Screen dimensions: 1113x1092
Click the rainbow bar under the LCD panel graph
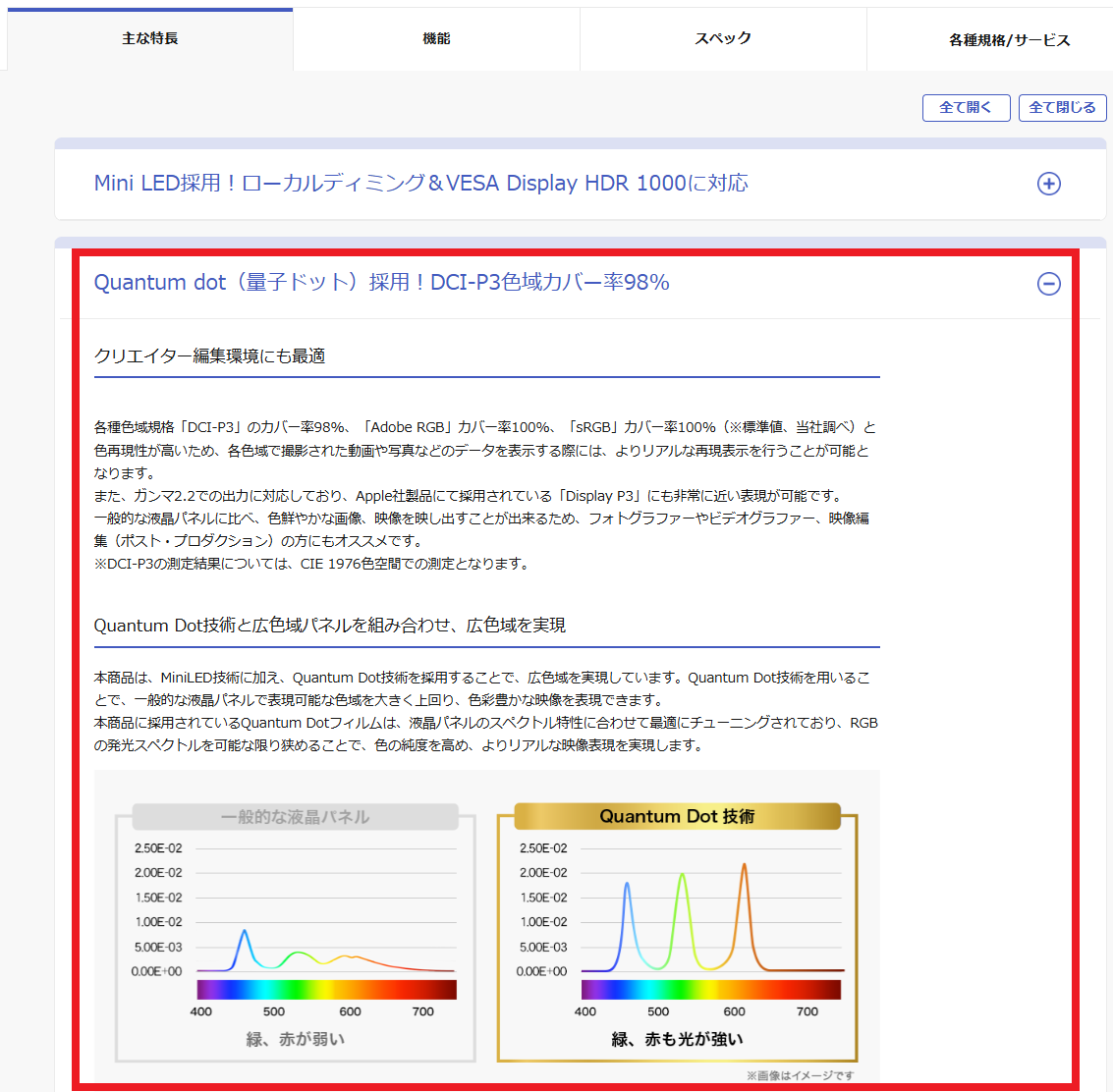click(x=326, y=989)
